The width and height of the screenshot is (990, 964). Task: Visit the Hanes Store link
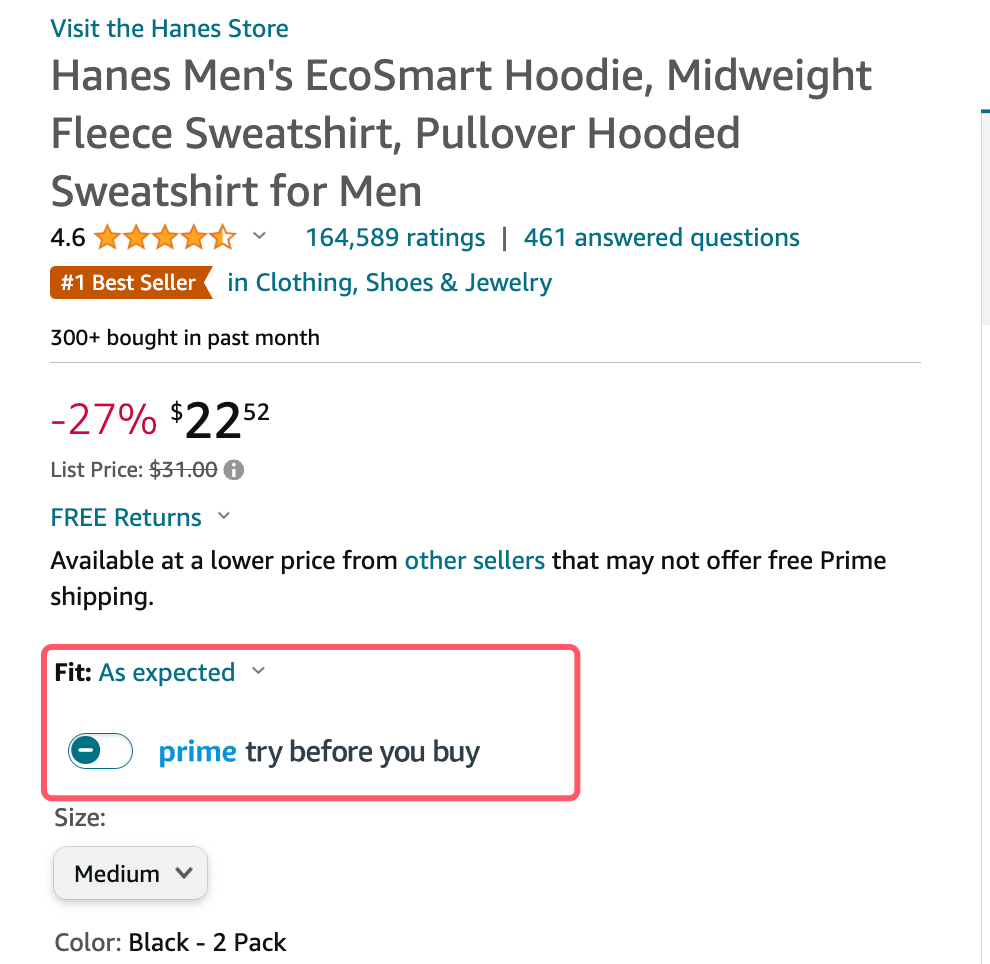tap(169, 28)
